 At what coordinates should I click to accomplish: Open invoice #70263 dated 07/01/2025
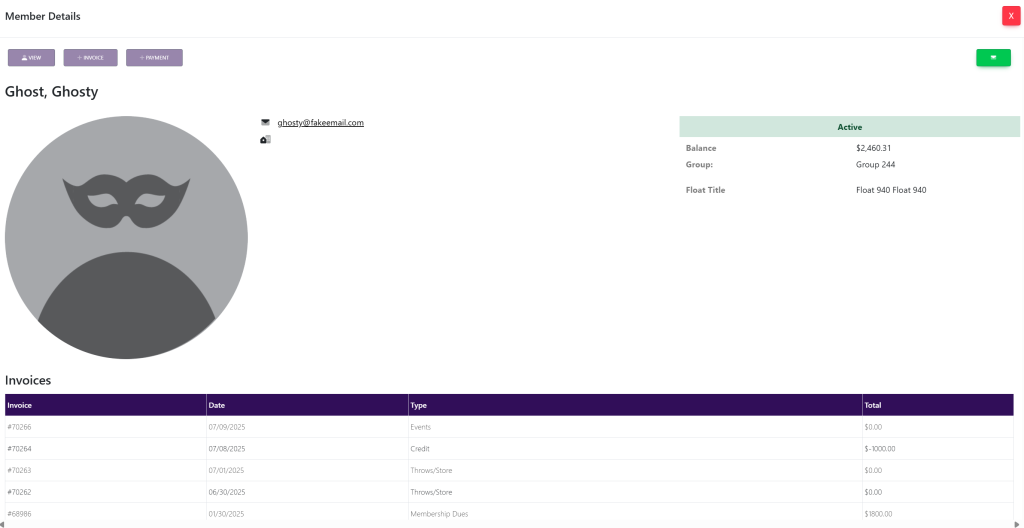coord(20,470)
